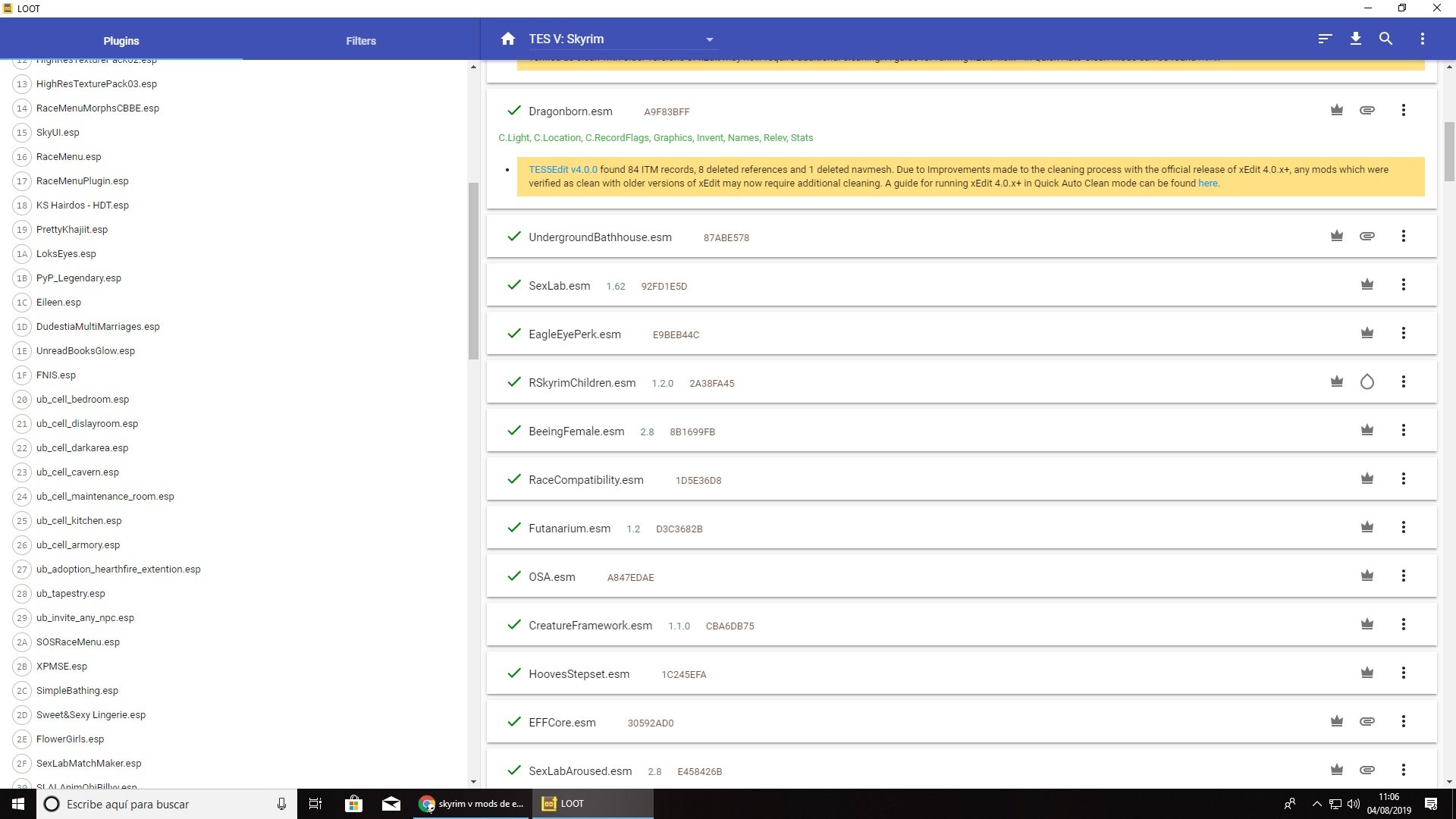This screenshot has width=1456, height=819.
Task: Click the home icon in the header
Action: [x=508, y=39]
